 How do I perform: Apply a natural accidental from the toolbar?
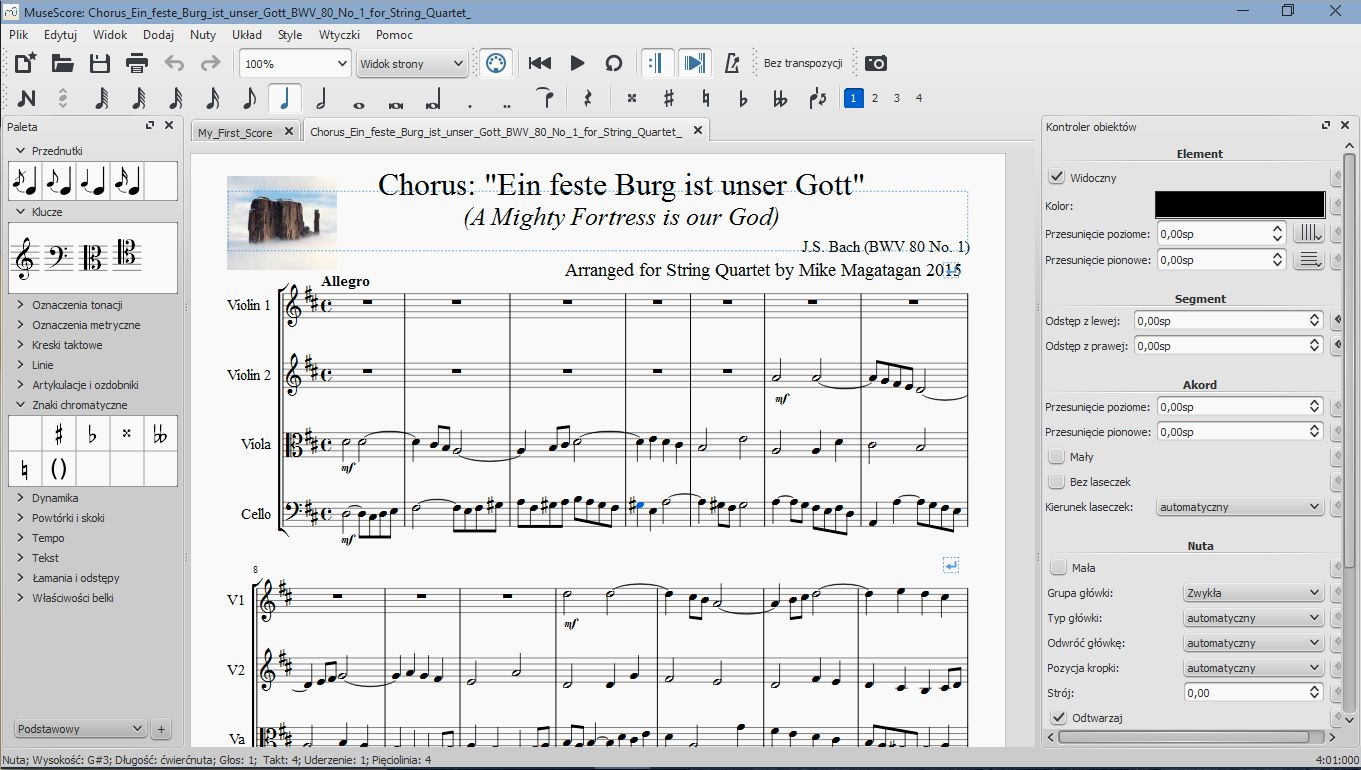pos(706,98)
